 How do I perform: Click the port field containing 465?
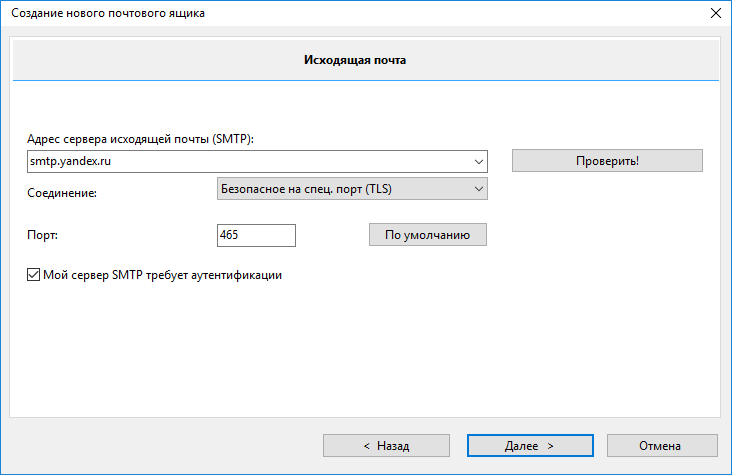point(256,235)
